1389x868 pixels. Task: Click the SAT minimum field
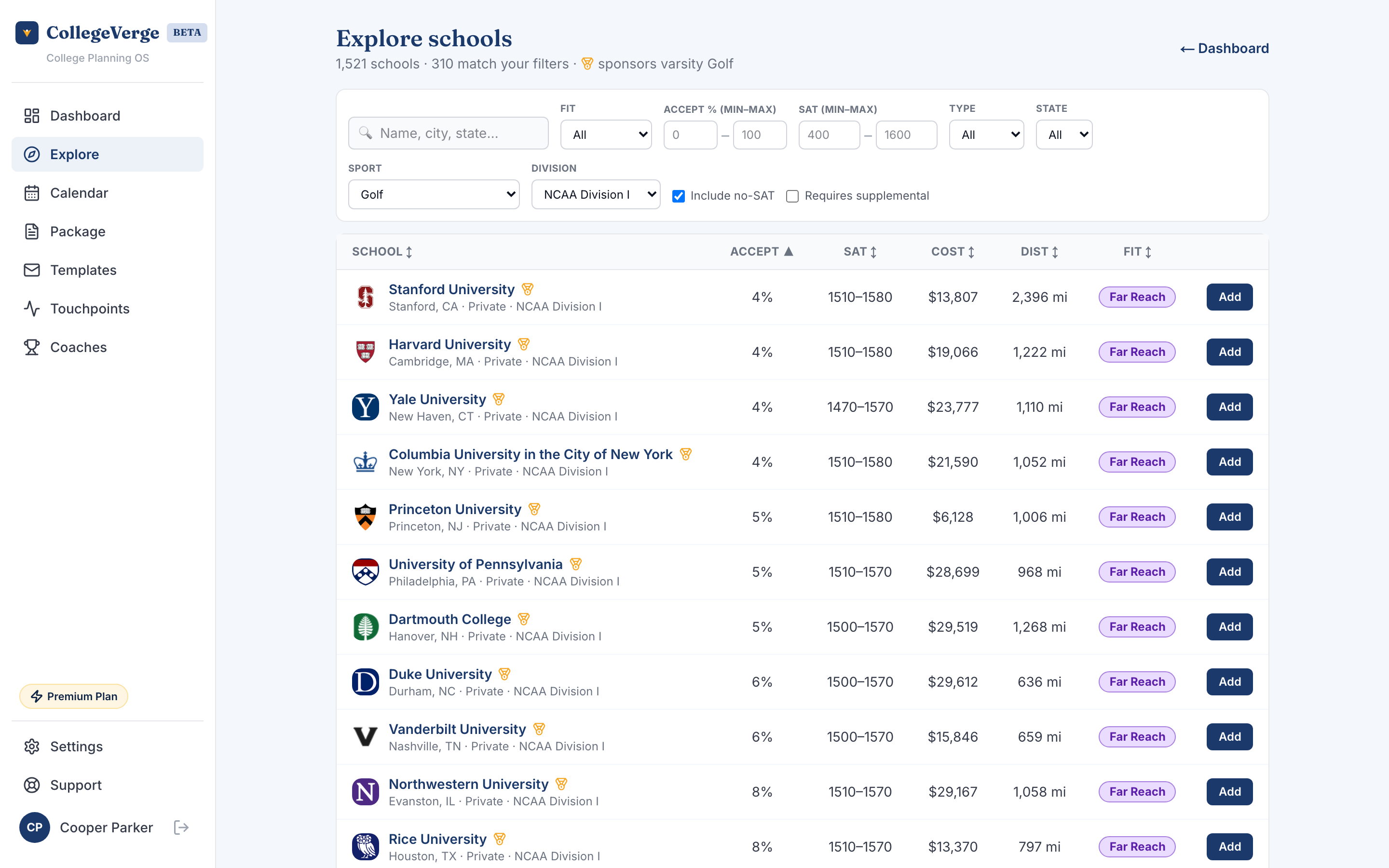829,135
